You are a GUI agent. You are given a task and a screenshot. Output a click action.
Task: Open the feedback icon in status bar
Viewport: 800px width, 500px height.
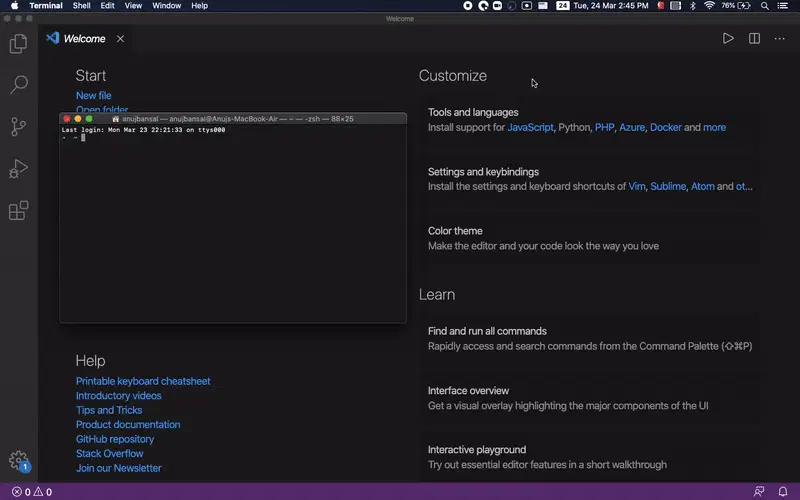759,491
